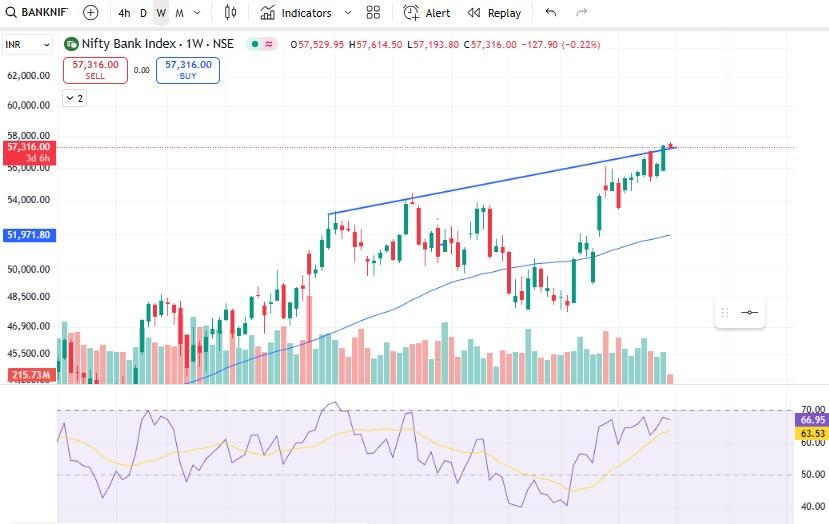Switch to the 4h timeframe
This screenshot has height=524, width=829.
124,13
